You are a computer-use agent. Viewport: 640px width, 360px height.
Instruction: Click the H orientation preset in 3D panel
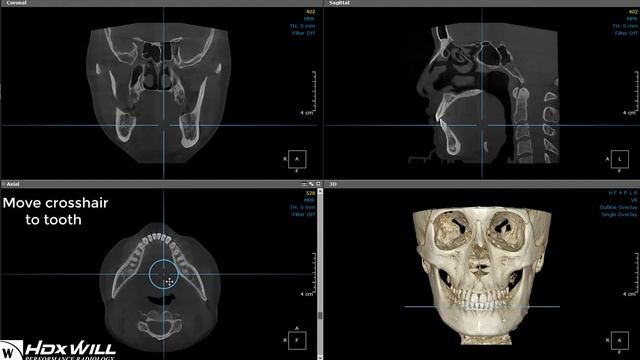[x=610, y=193]
